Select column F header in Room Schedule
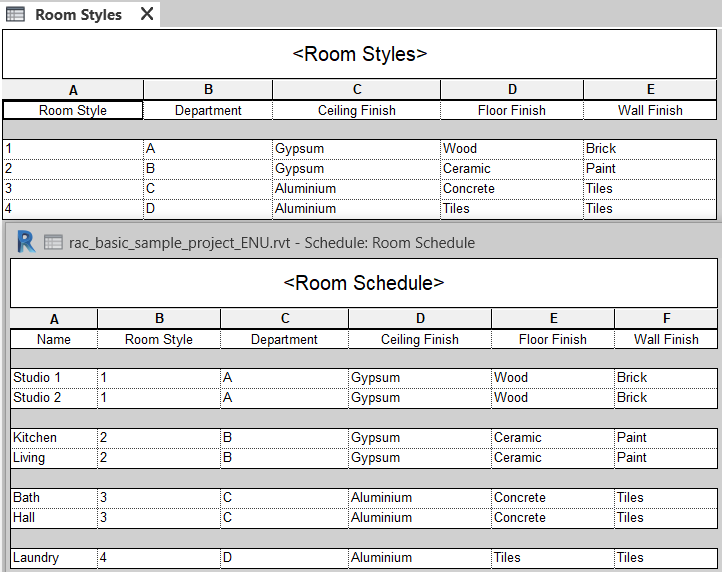 666,318
